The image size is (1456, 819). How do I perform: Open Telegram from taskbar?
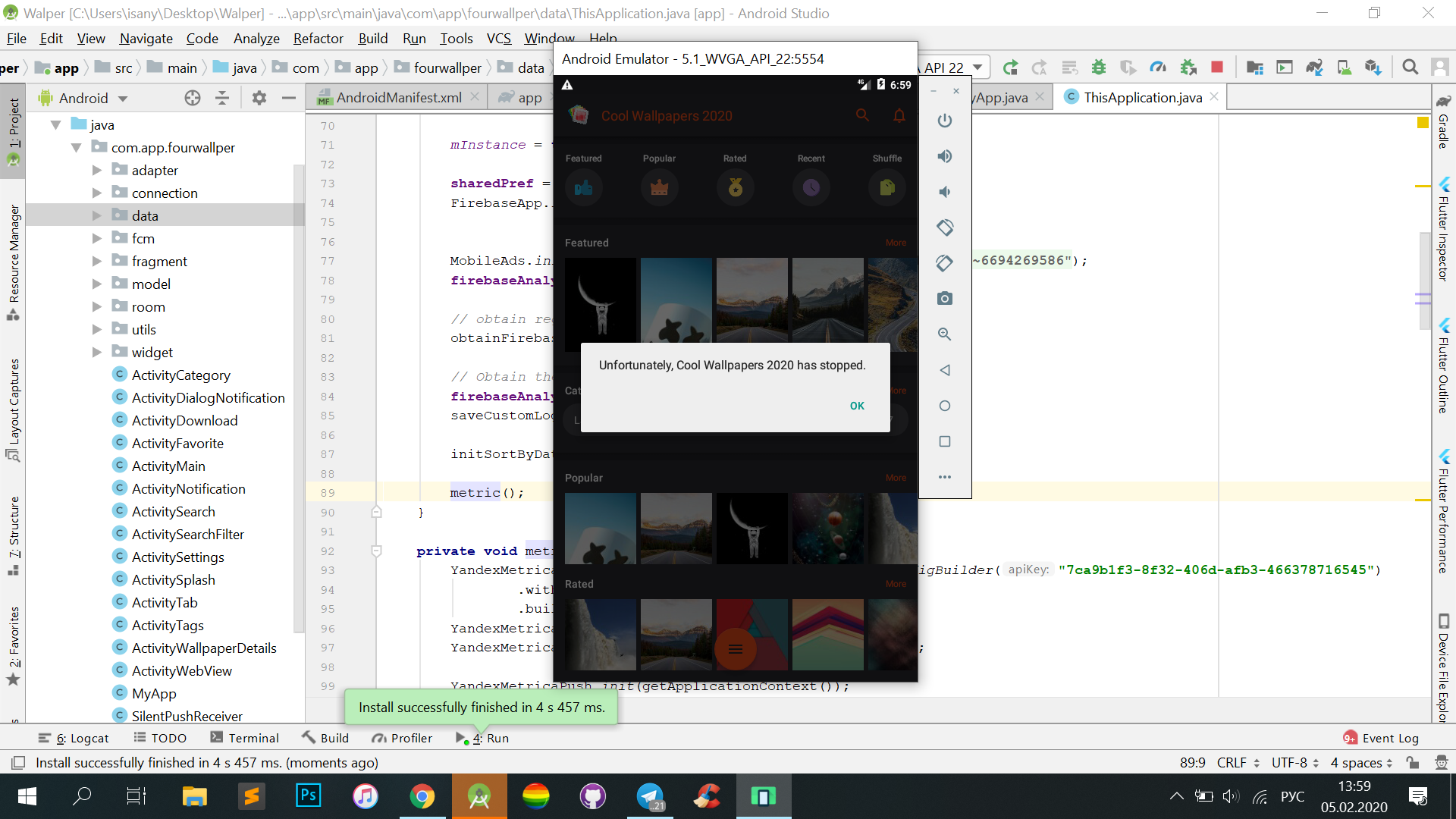point(650,796)
